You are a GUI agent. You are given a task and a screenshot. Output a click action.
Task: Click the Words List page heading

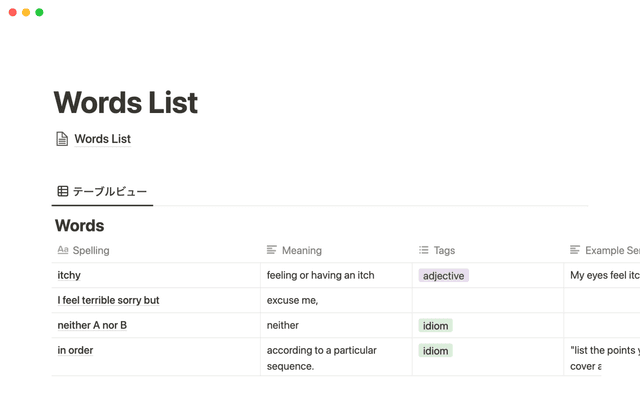pos(125,103)
